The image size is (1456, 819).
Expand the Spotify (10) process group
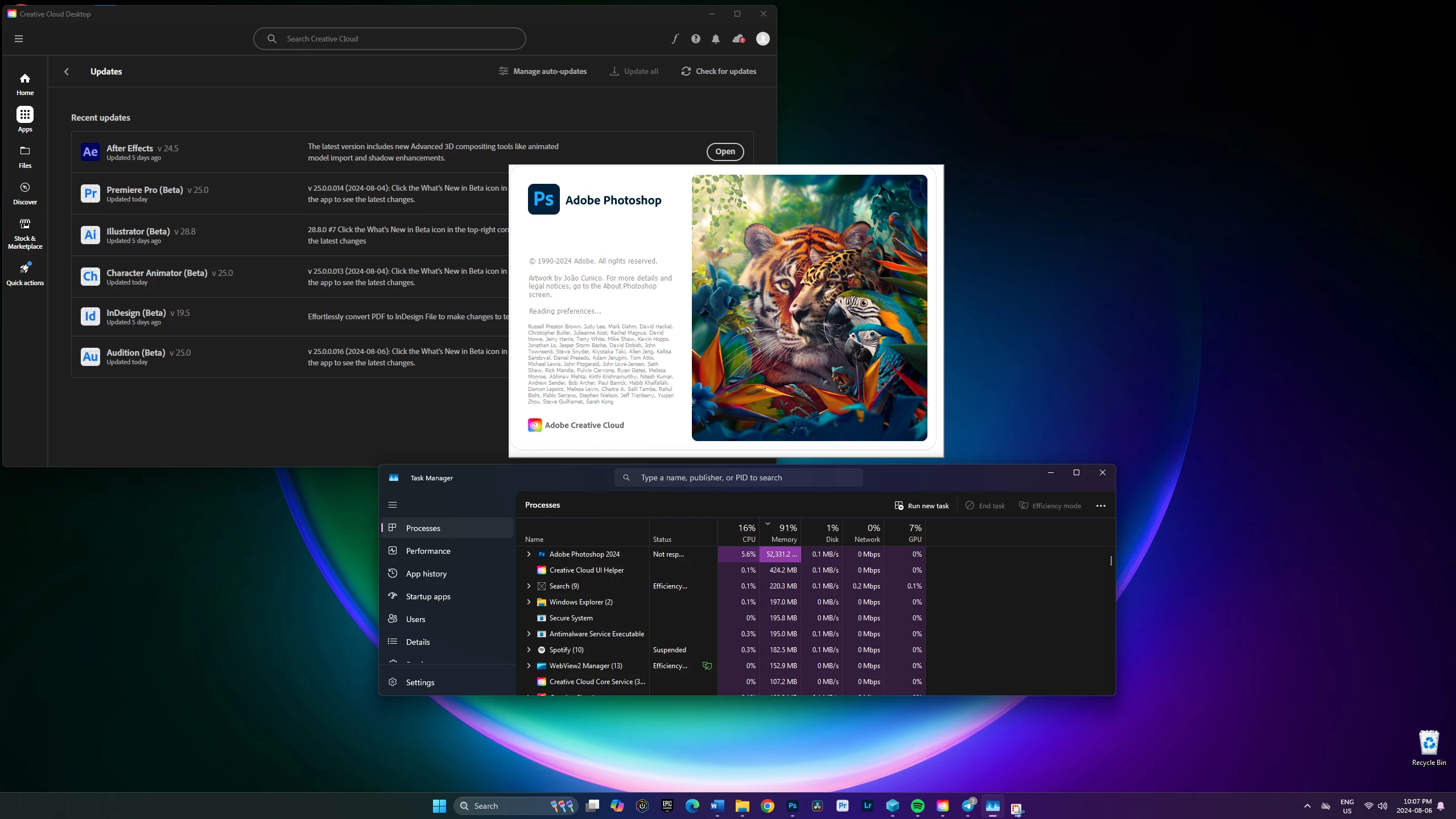(x=529, y=649)
